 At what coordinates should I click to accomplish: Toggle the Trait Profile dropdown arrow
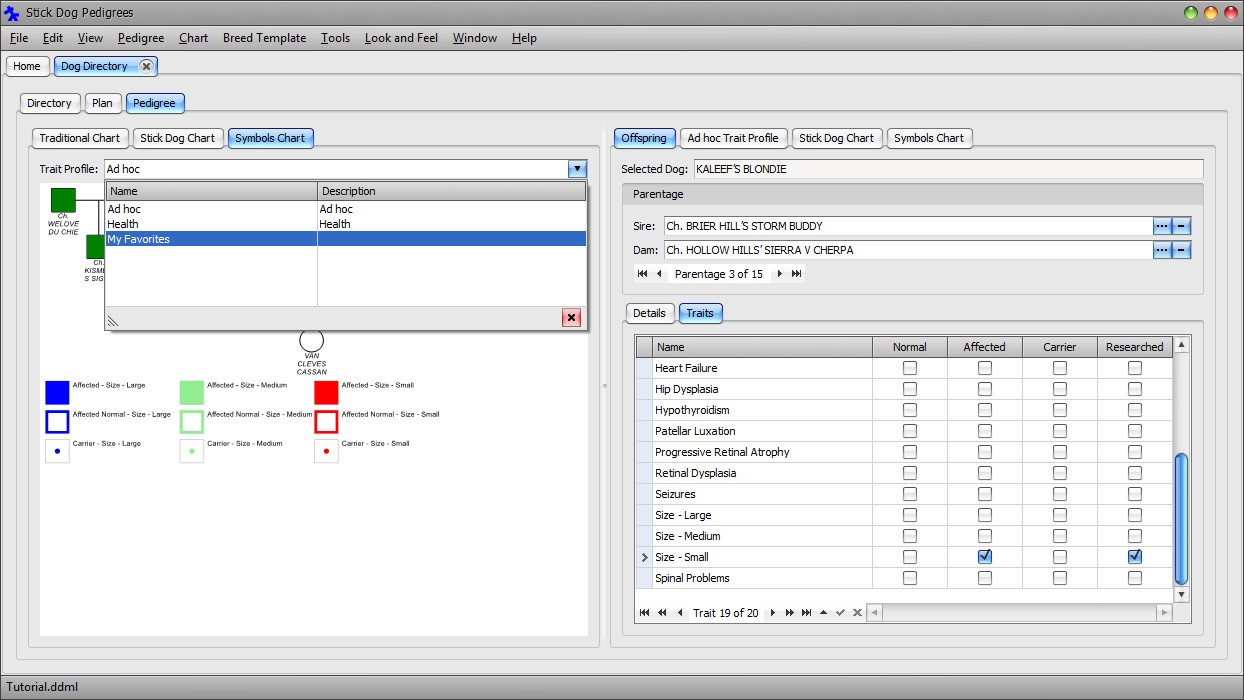click(x=576, y=170)
